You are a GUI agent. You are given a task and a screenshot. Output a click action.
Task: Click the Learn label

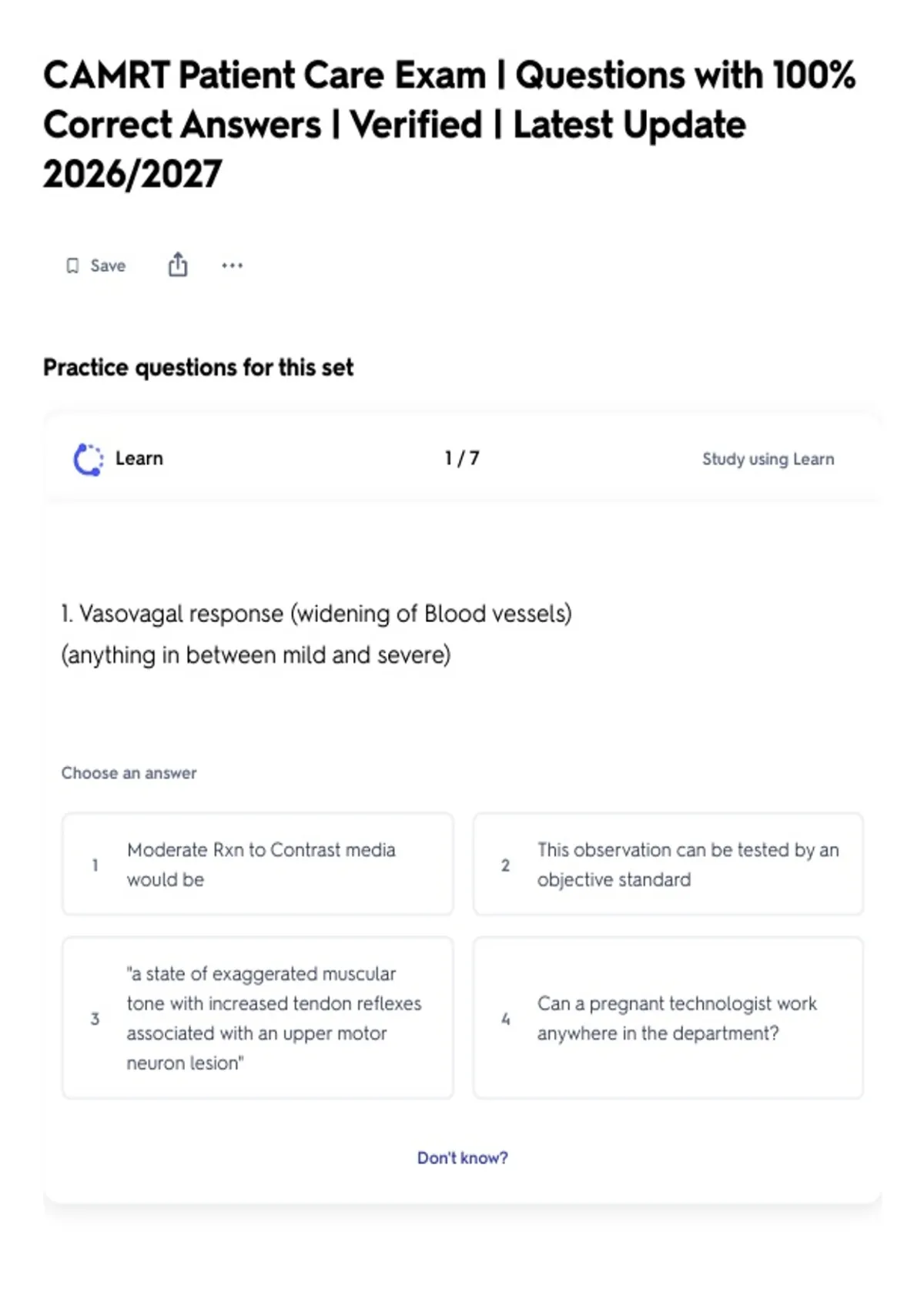point(139,458)
